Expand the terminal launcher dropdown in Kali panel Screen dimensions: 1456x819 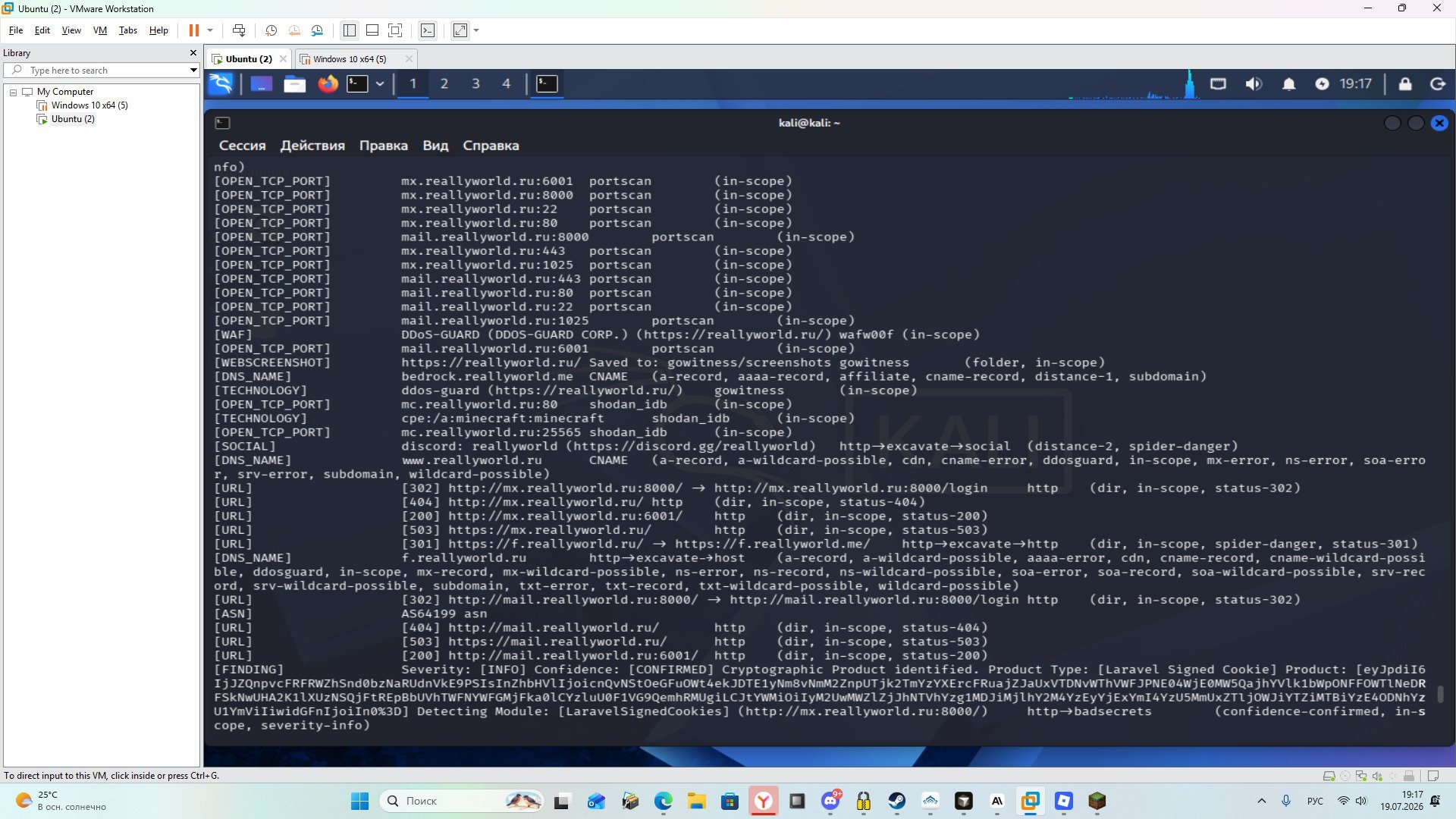380,83
